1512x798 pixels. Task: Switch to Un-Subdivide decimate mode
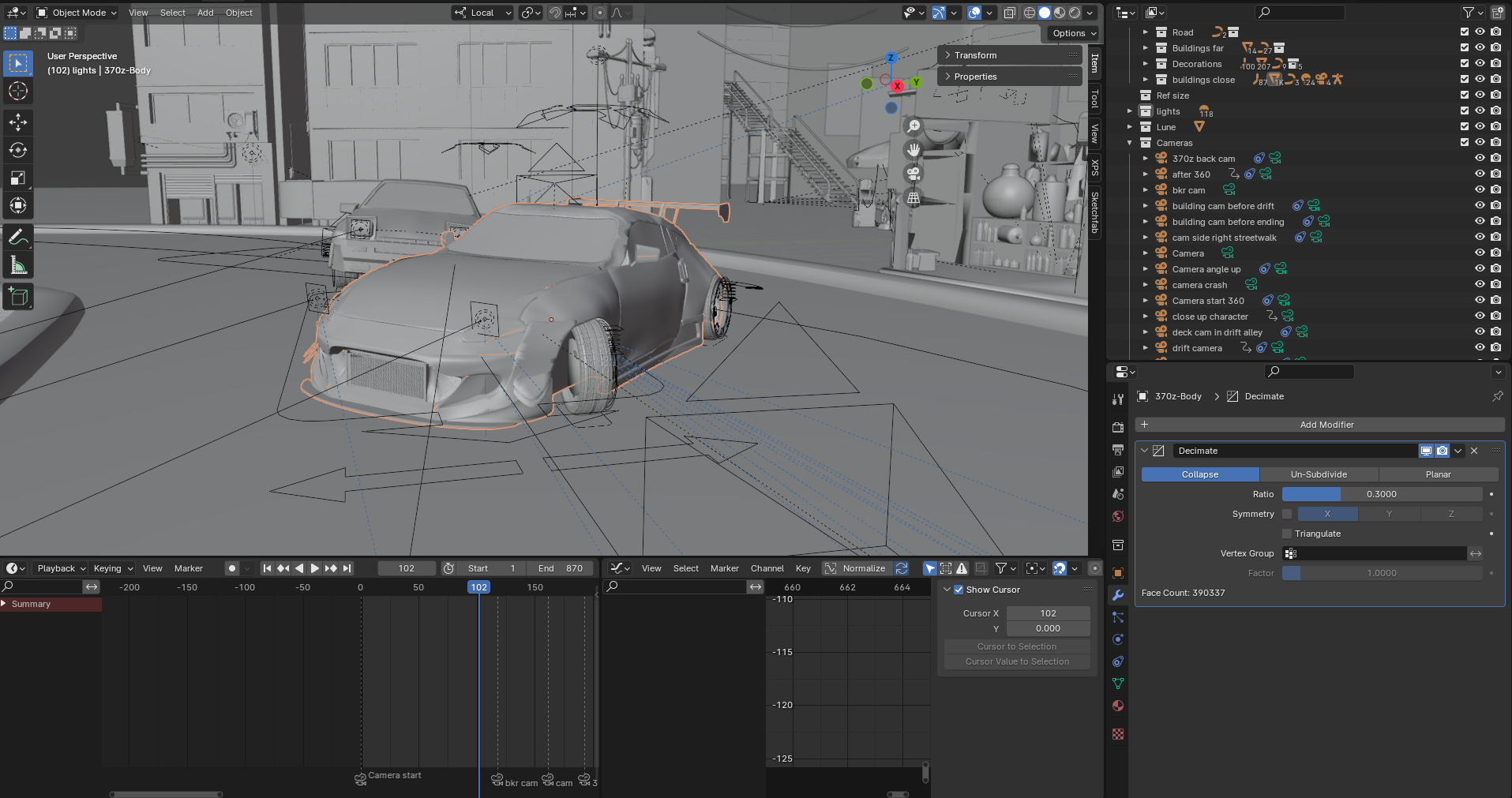(1319, 474)
